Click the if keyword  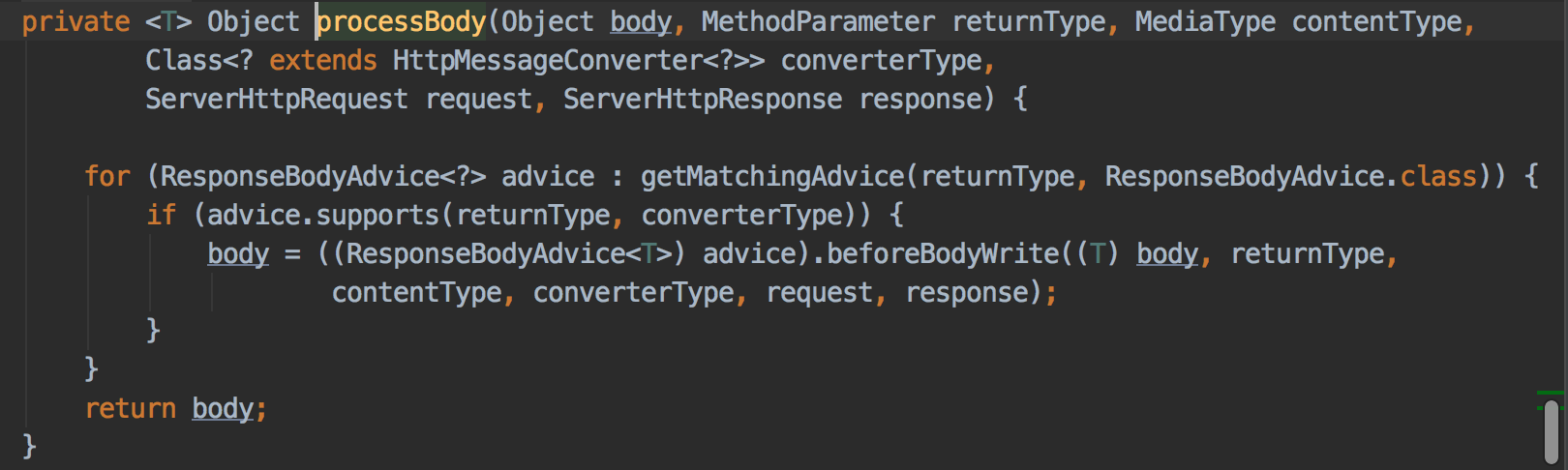point(161,215)
